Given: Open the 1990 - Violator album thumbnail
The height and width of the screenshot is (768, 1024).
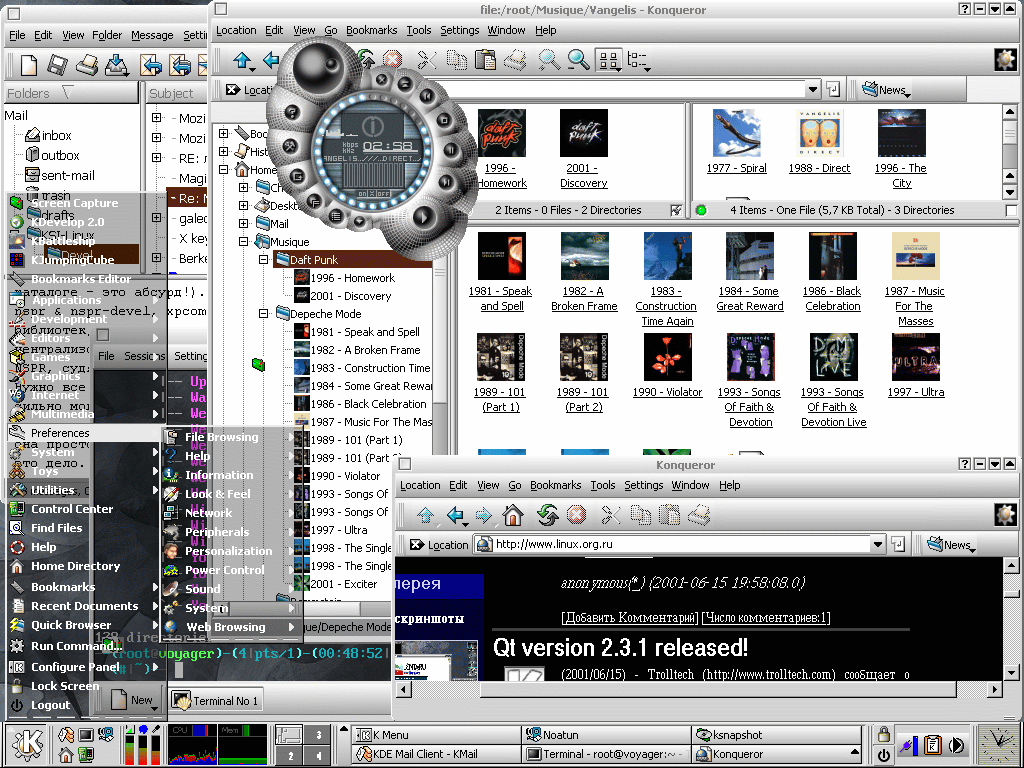Looking at the screenshot, I should pyautogui.click(x=667, y=358).
